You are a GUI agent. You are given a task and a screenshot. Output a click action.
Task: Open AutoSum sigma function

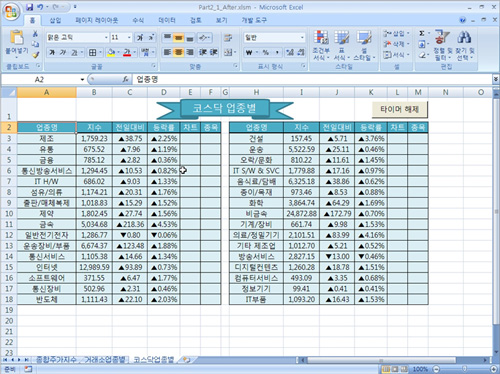tap(422, 33)
